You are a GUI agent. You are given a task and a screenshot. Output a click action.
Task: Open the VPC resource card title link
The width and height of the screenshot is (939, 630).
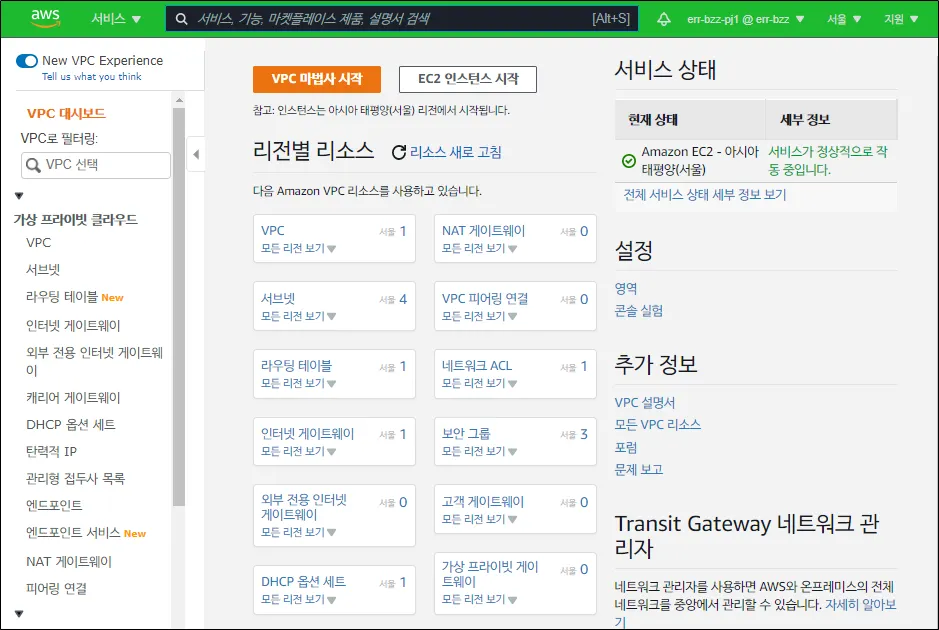point(272,231)
